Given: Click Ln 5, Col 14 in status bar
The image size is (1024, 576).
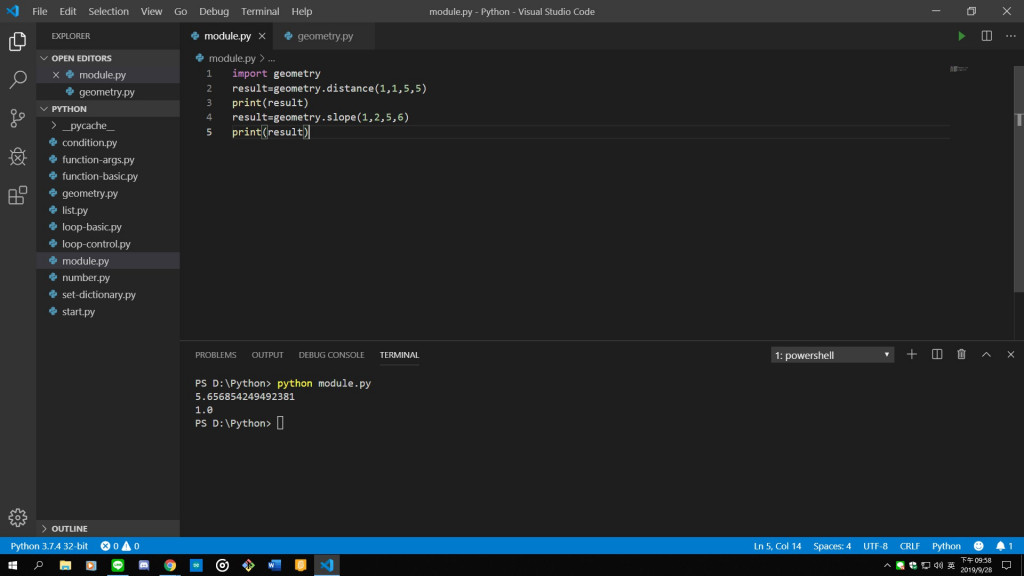Looking at the screenshot, I should click(777, 546).
